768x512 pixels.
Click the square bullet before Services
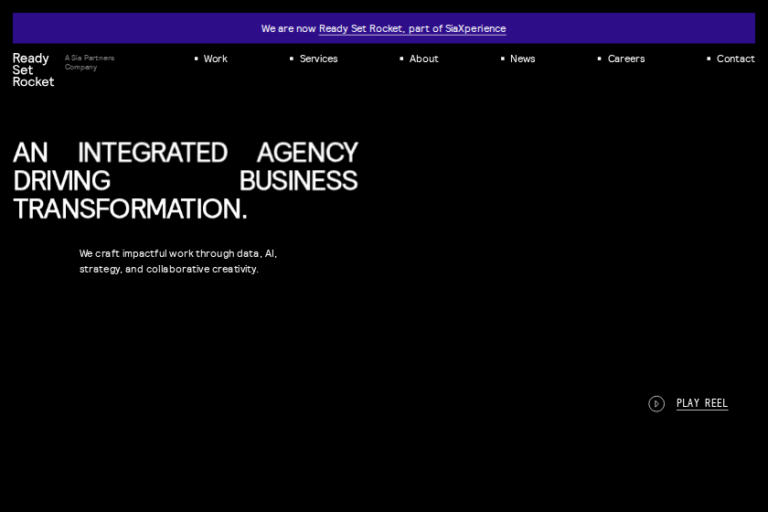(x=292, y=59)
